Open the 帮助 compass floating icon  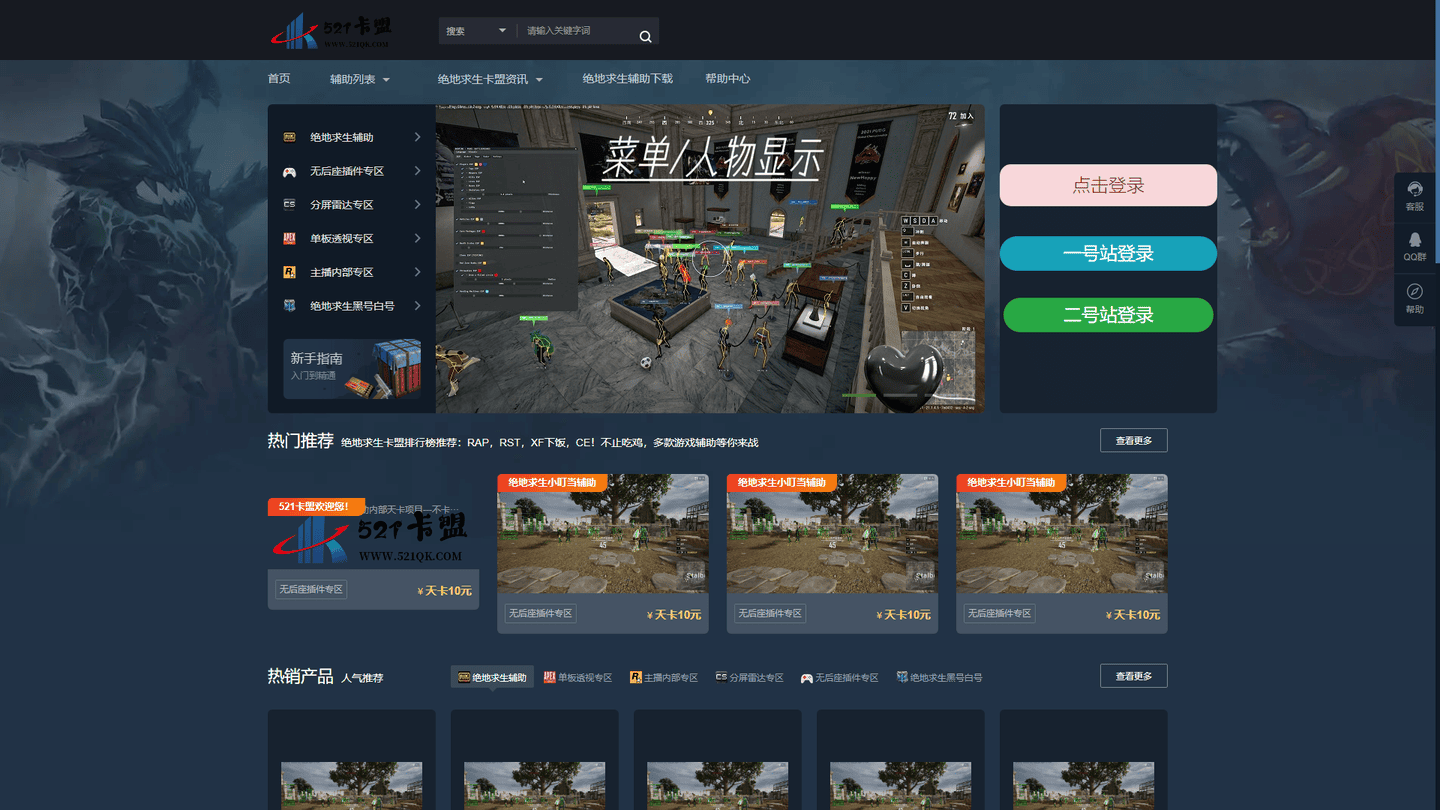point(1414,298)
